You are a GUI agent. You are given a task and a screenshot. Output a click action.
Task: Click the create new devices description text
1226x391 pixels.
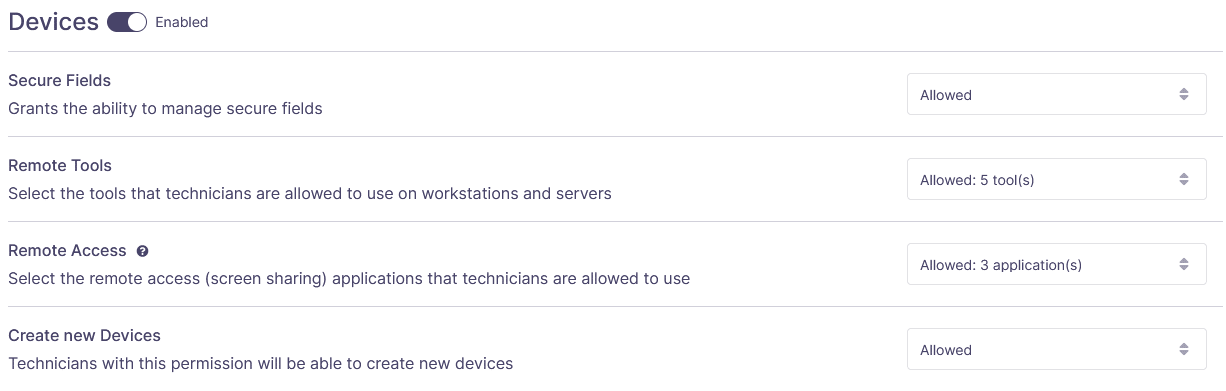261,363
